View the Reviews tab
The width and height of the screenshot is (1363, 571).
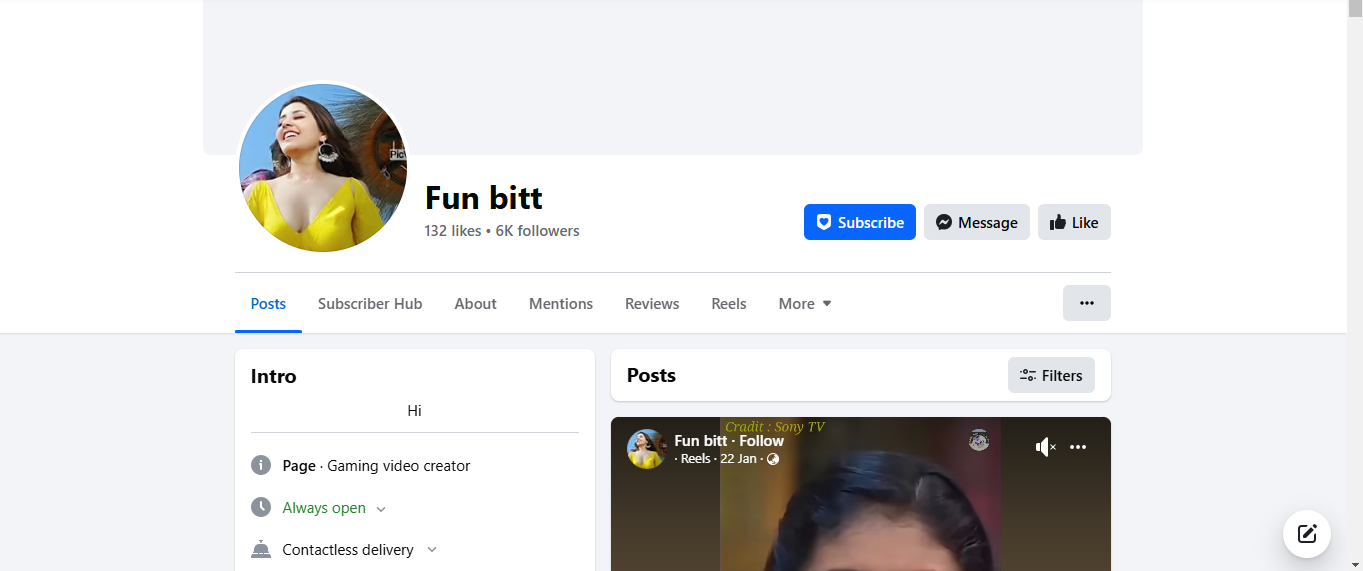652,304
